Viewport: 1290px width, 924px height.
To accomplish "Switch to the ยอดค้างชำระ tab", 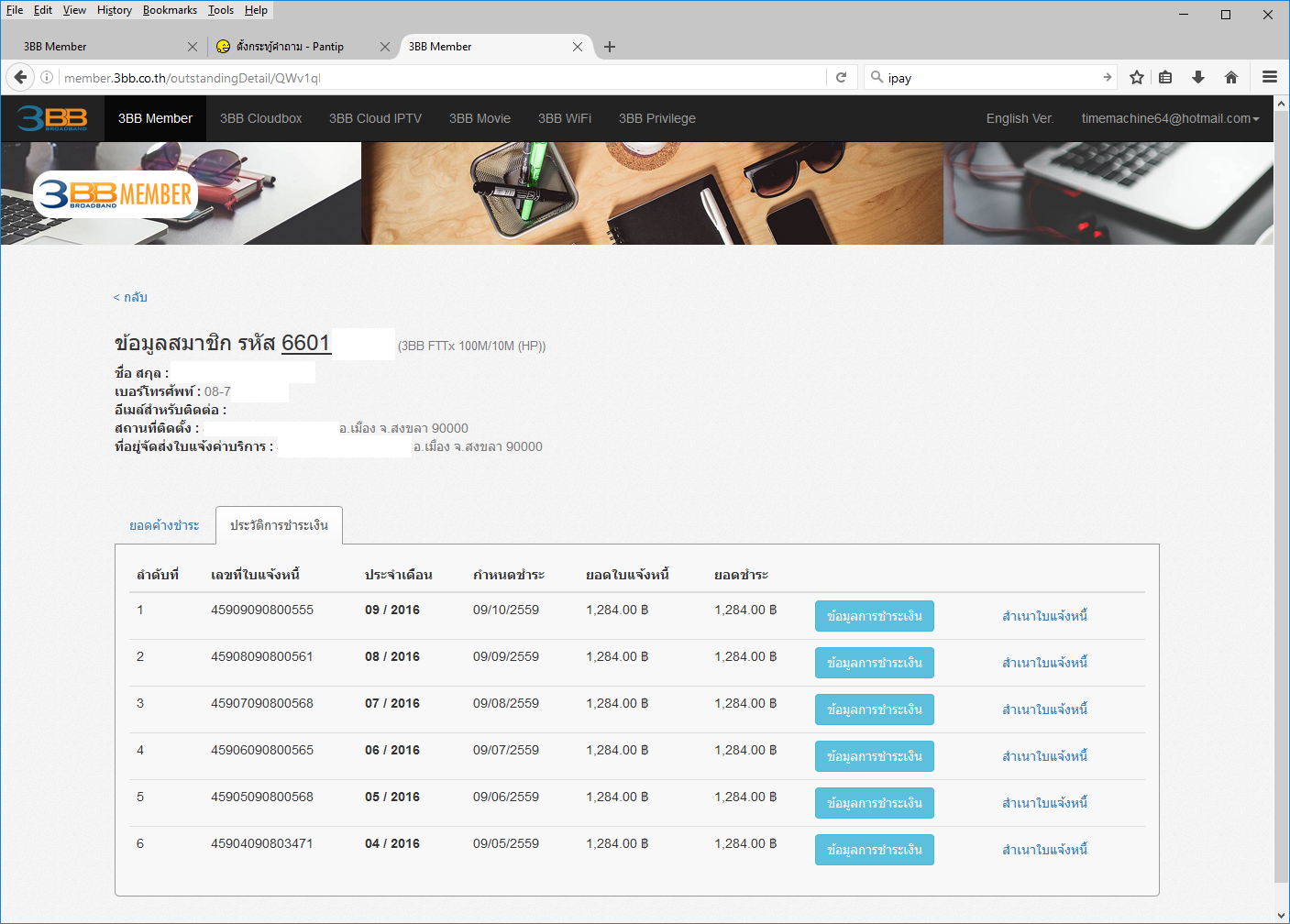I will pyautogui.click(x=164, y=525).
